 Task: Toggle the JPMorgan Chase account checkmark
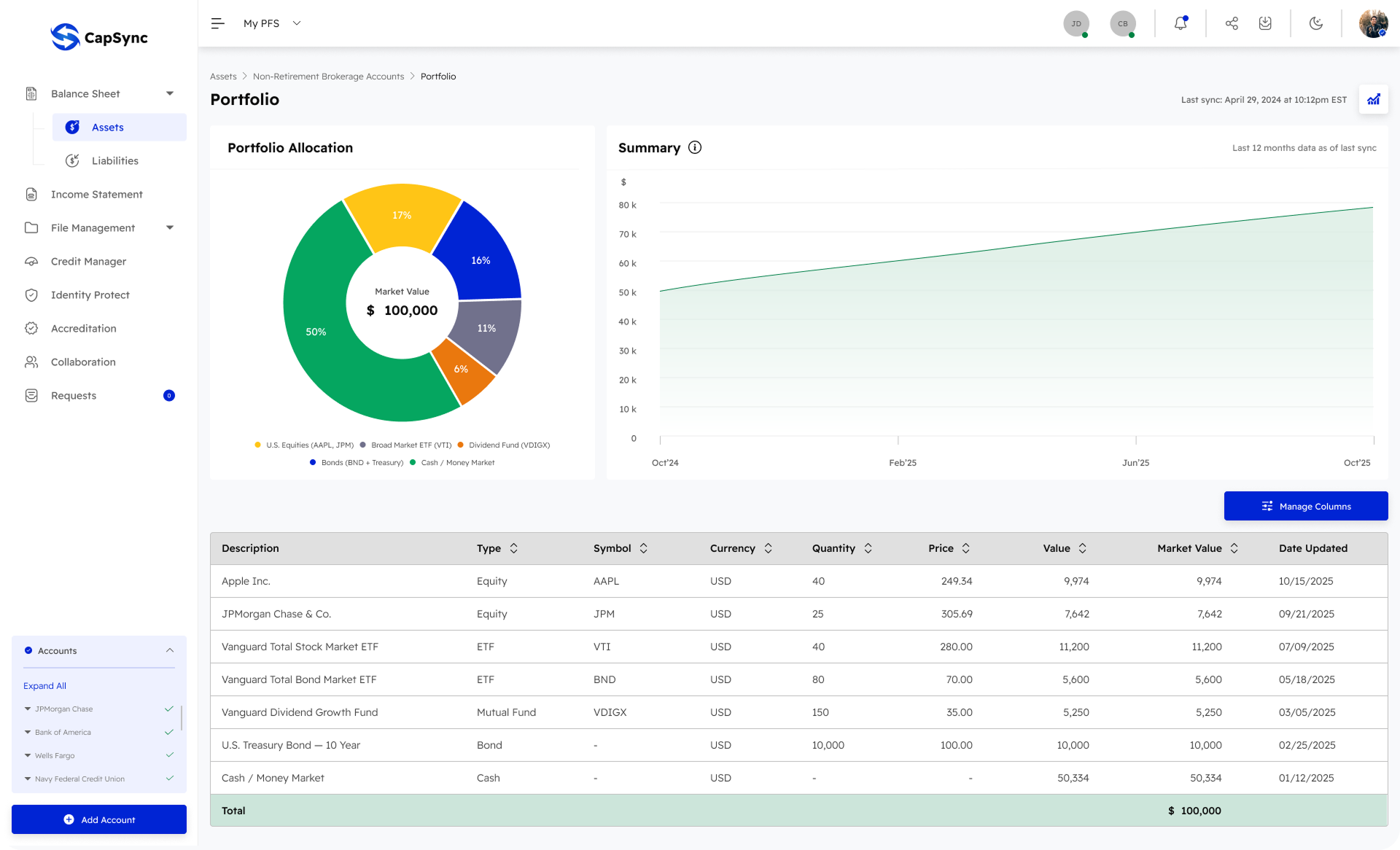(x=169, y=709)
